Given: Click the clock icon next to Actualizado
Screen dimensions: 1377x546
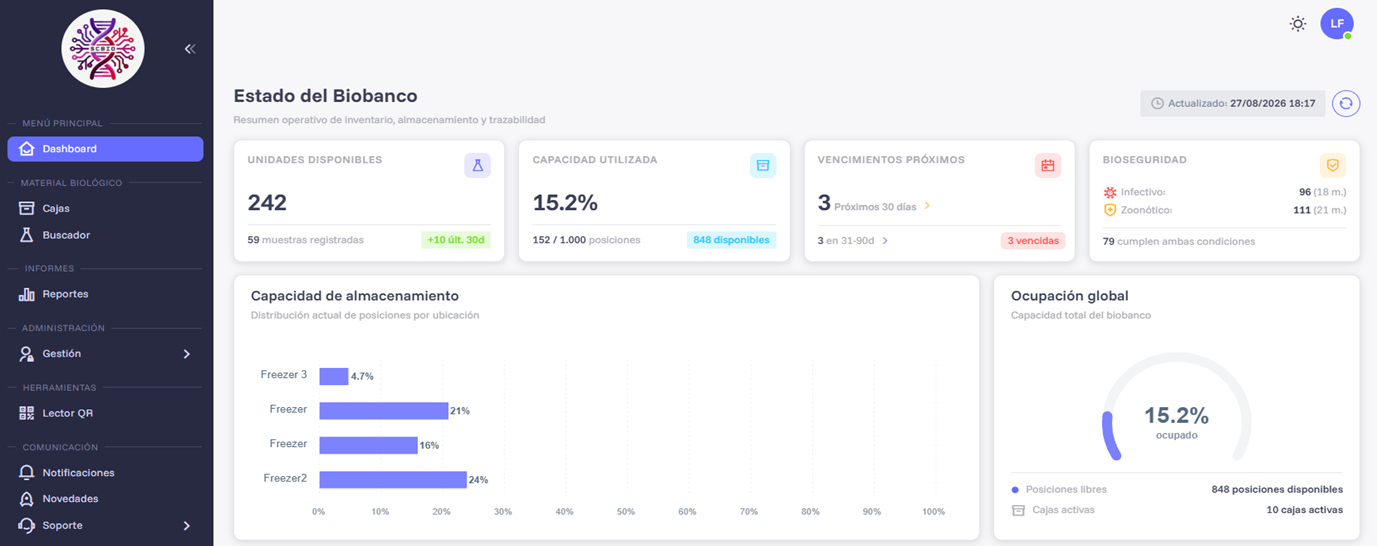Looking at the screenshot, I should [x=1157, y=103].
